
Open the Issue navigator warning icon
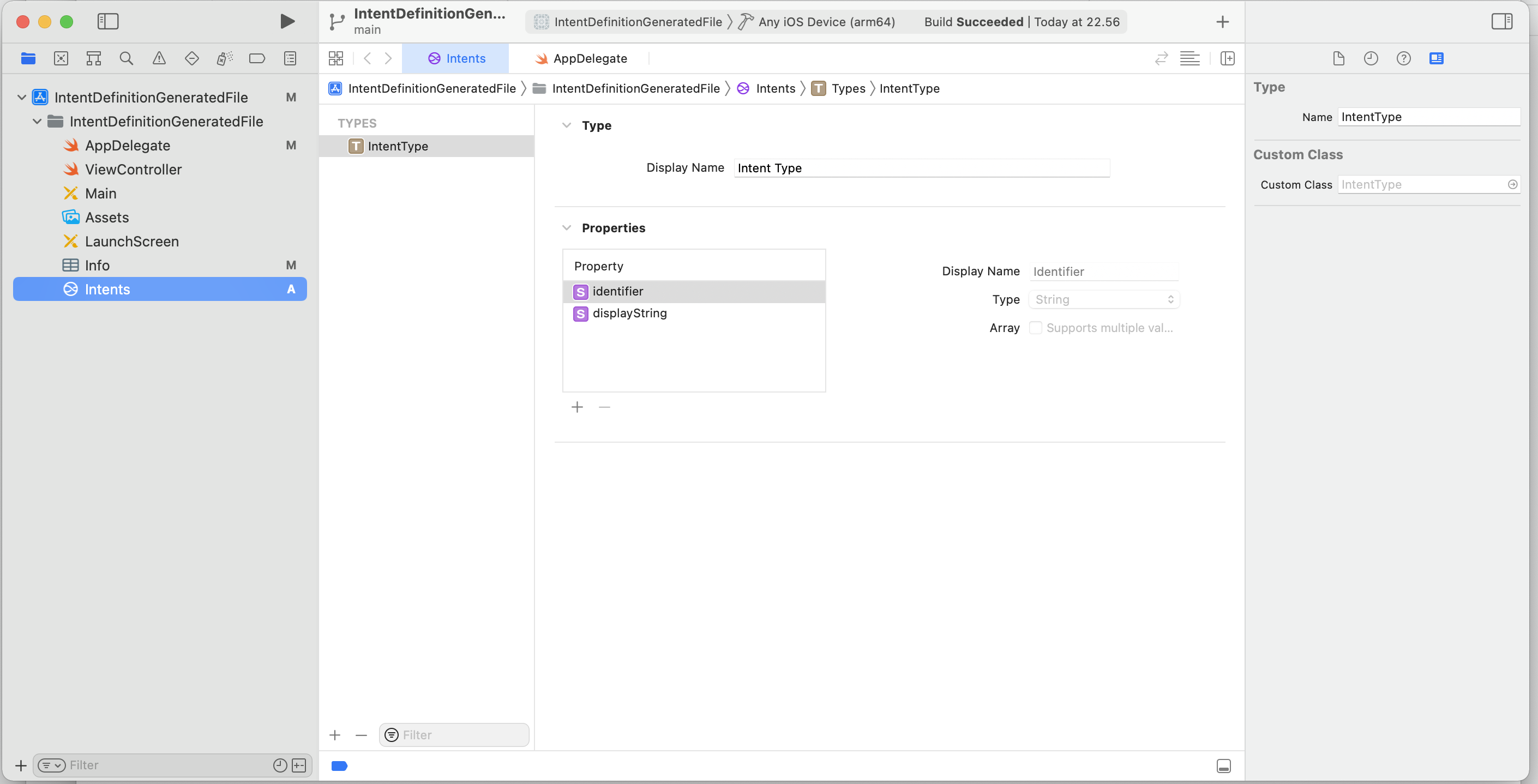[159, 58]
